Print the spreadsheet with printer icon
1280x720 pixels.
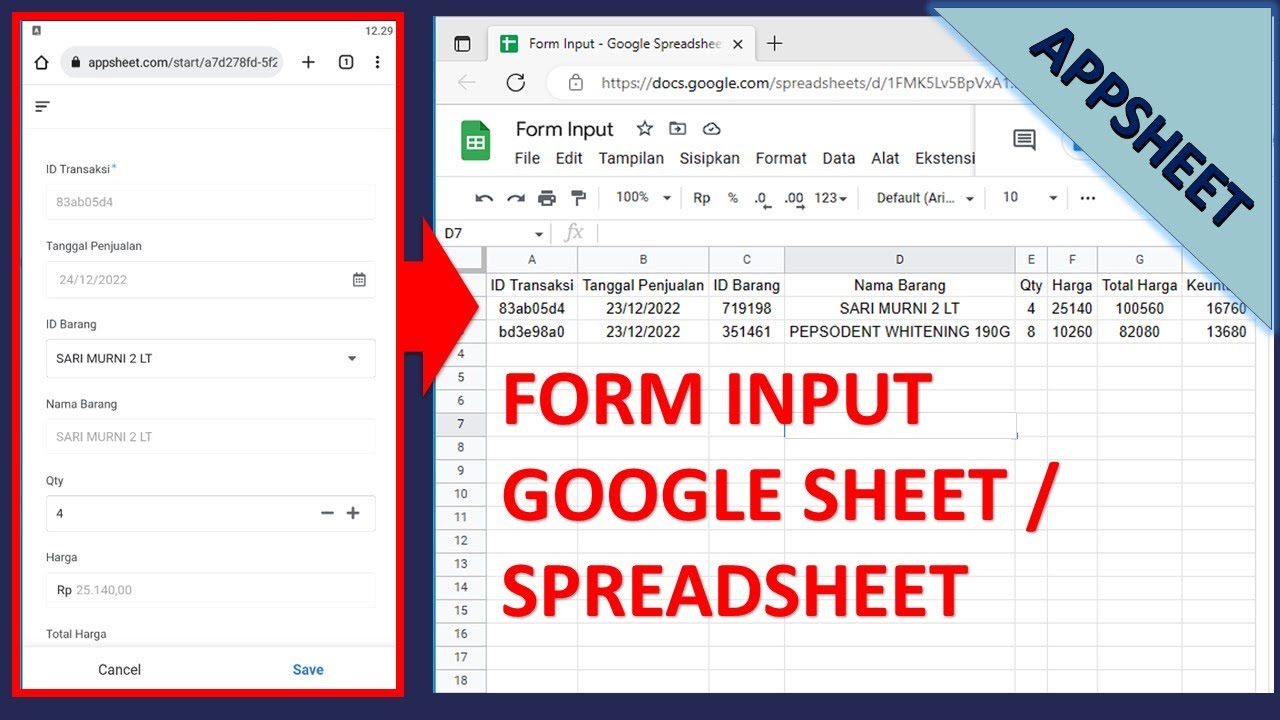547,198
